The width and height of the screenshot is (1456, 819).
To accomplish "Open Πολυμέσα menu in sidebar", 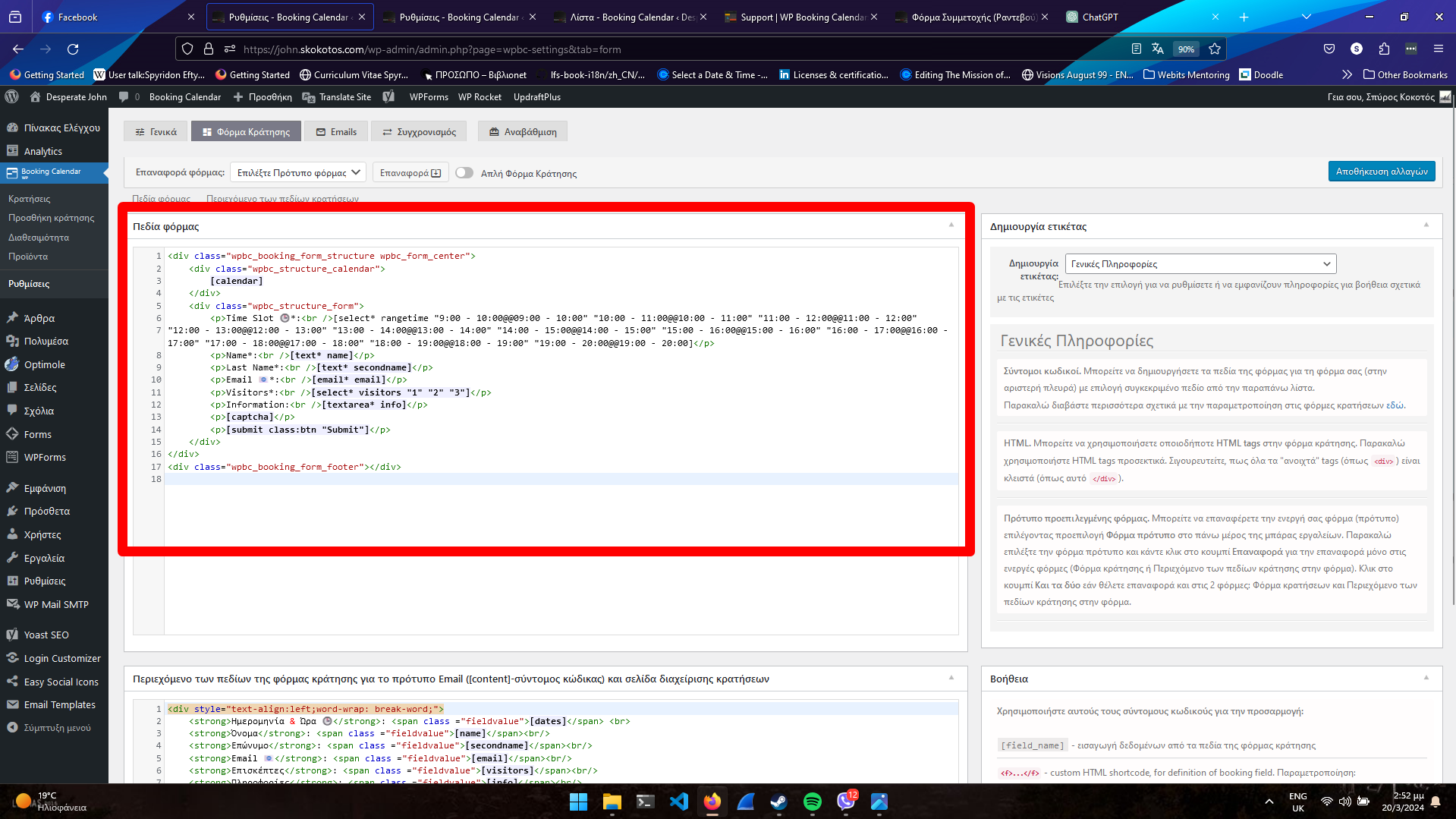I will (54, 341).
